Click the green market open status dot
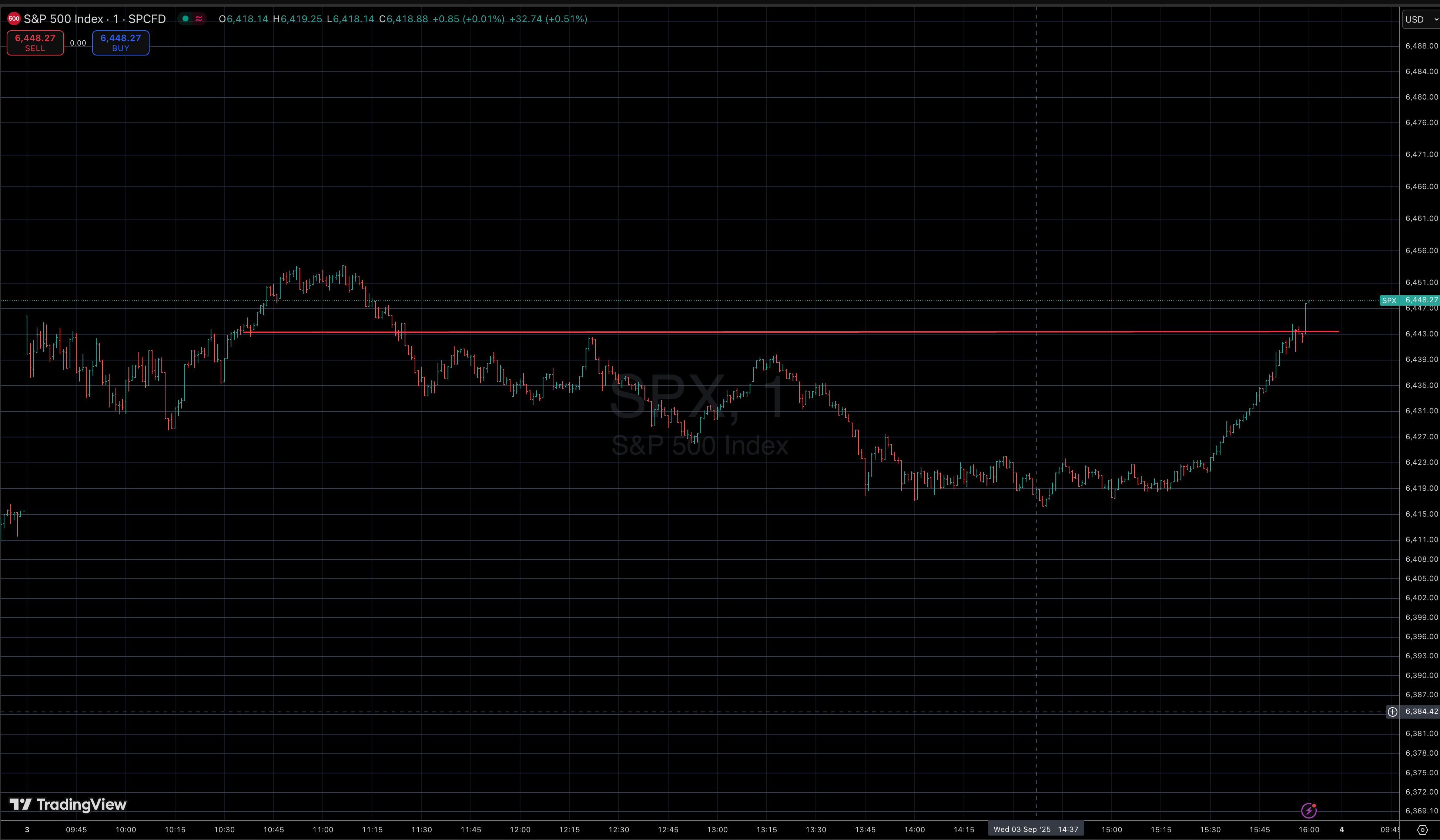This screenshot has width=1440, height=840. click(x=185, y=19)
